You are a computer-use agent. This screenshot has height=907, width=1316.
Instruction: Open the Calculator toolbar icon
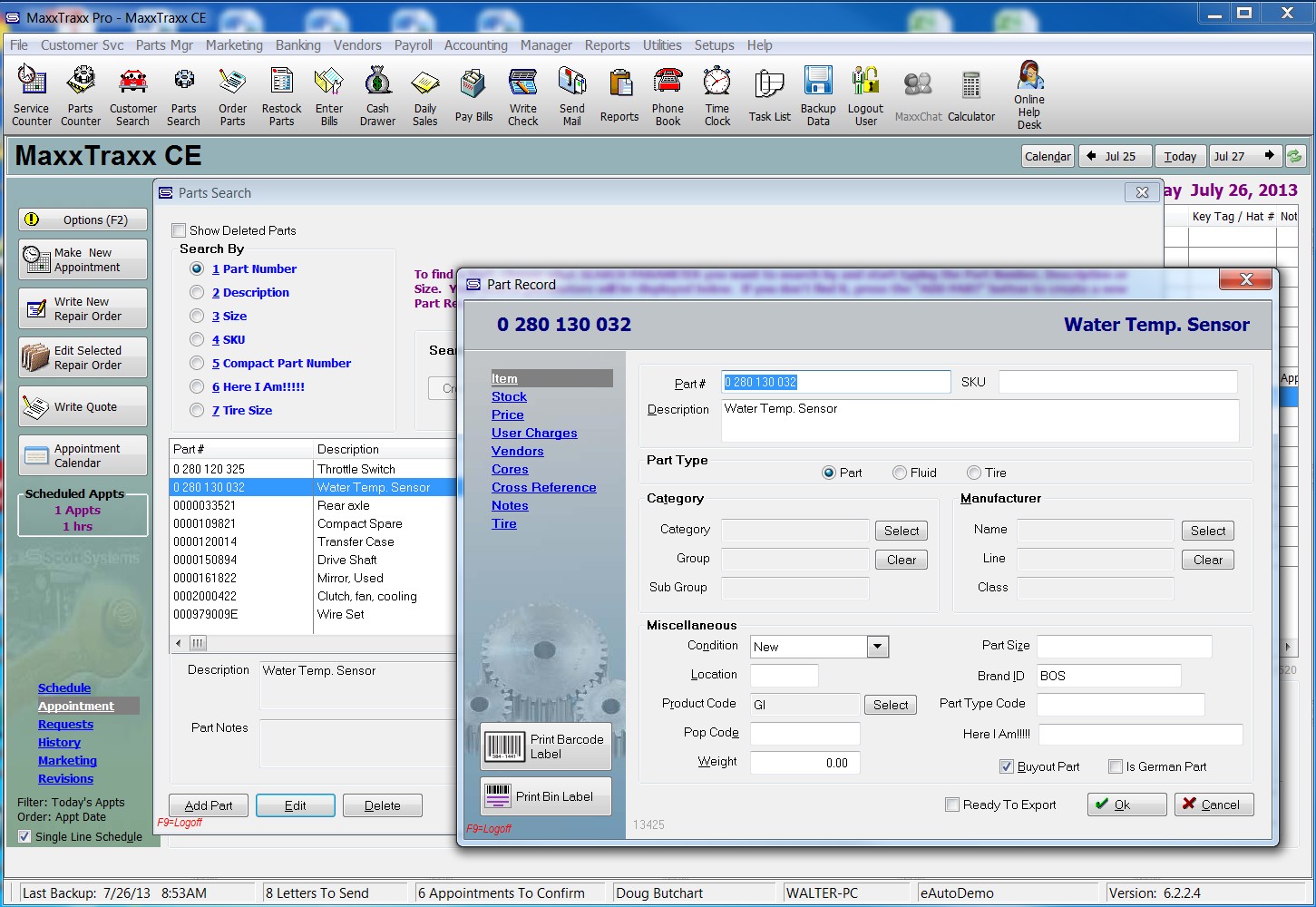click(x=971, y=95)
